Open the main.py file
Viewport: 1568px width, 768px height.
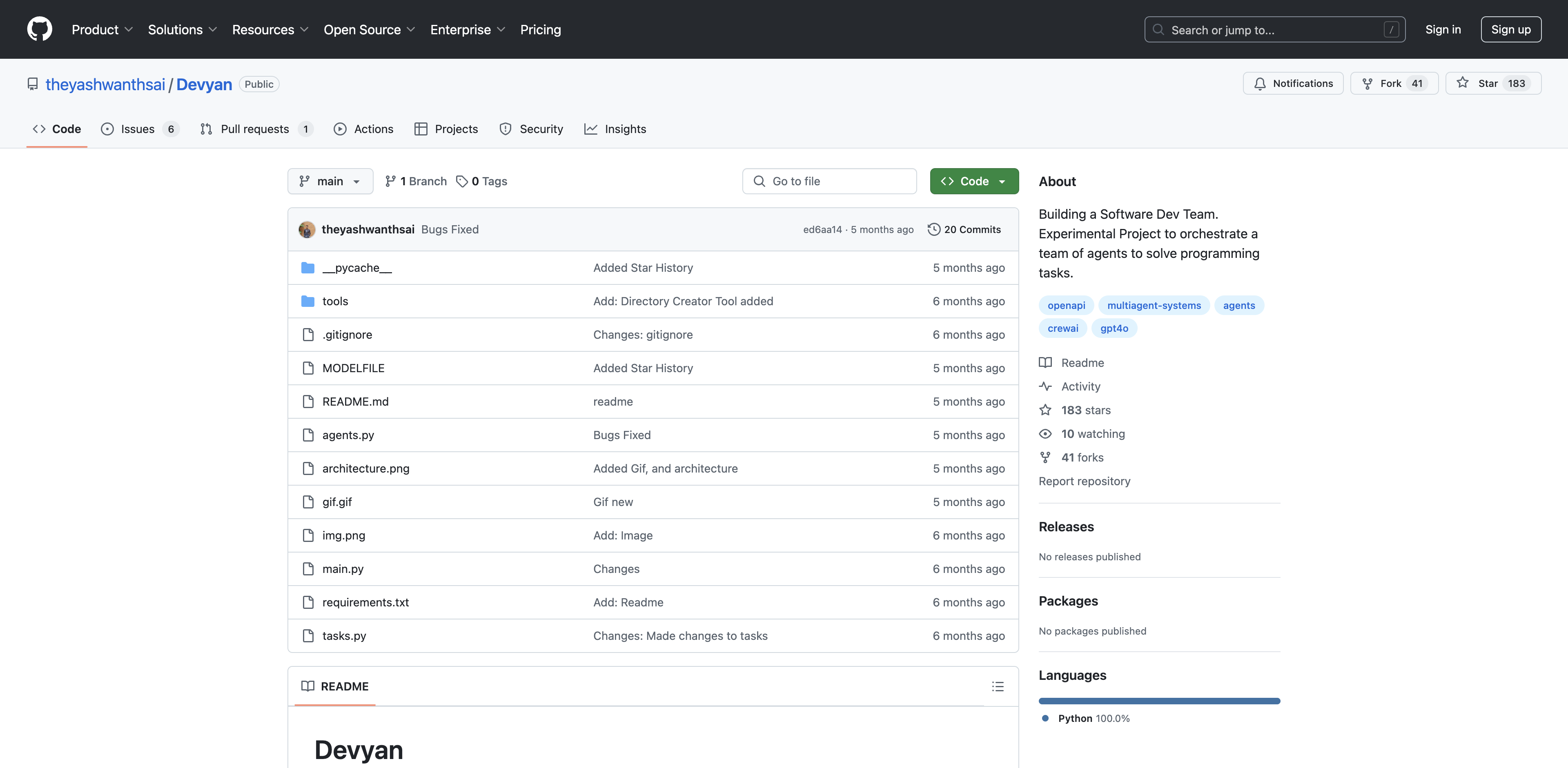(343, 568)
